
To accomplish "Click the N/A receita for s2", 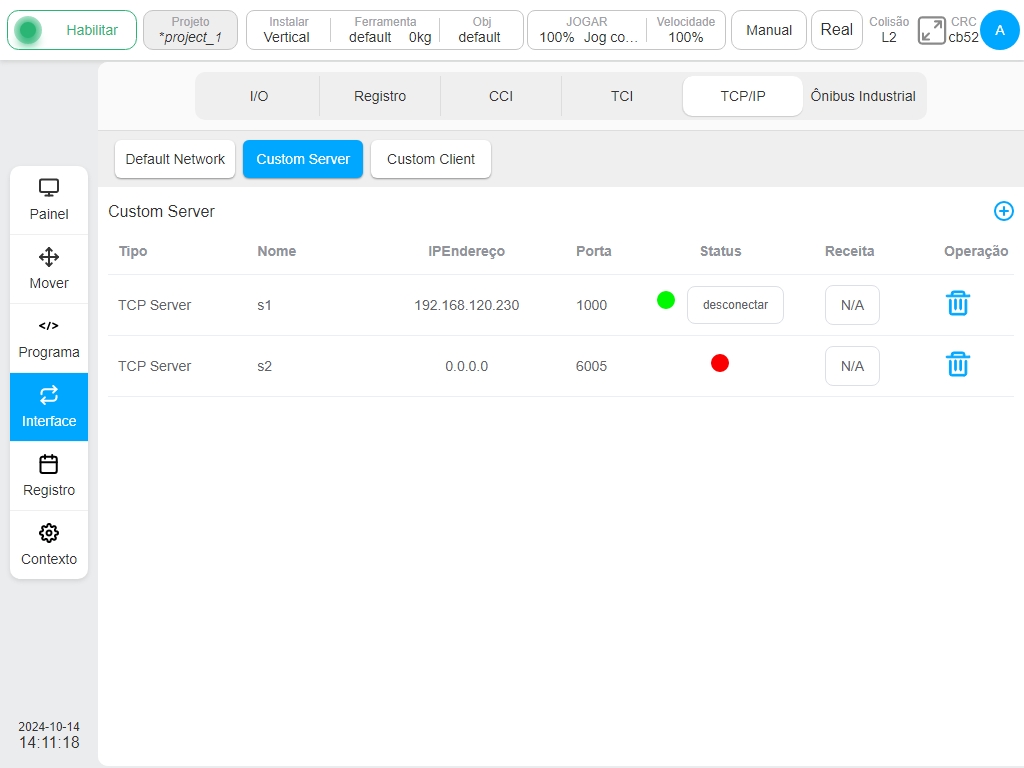I will point(852,366).
